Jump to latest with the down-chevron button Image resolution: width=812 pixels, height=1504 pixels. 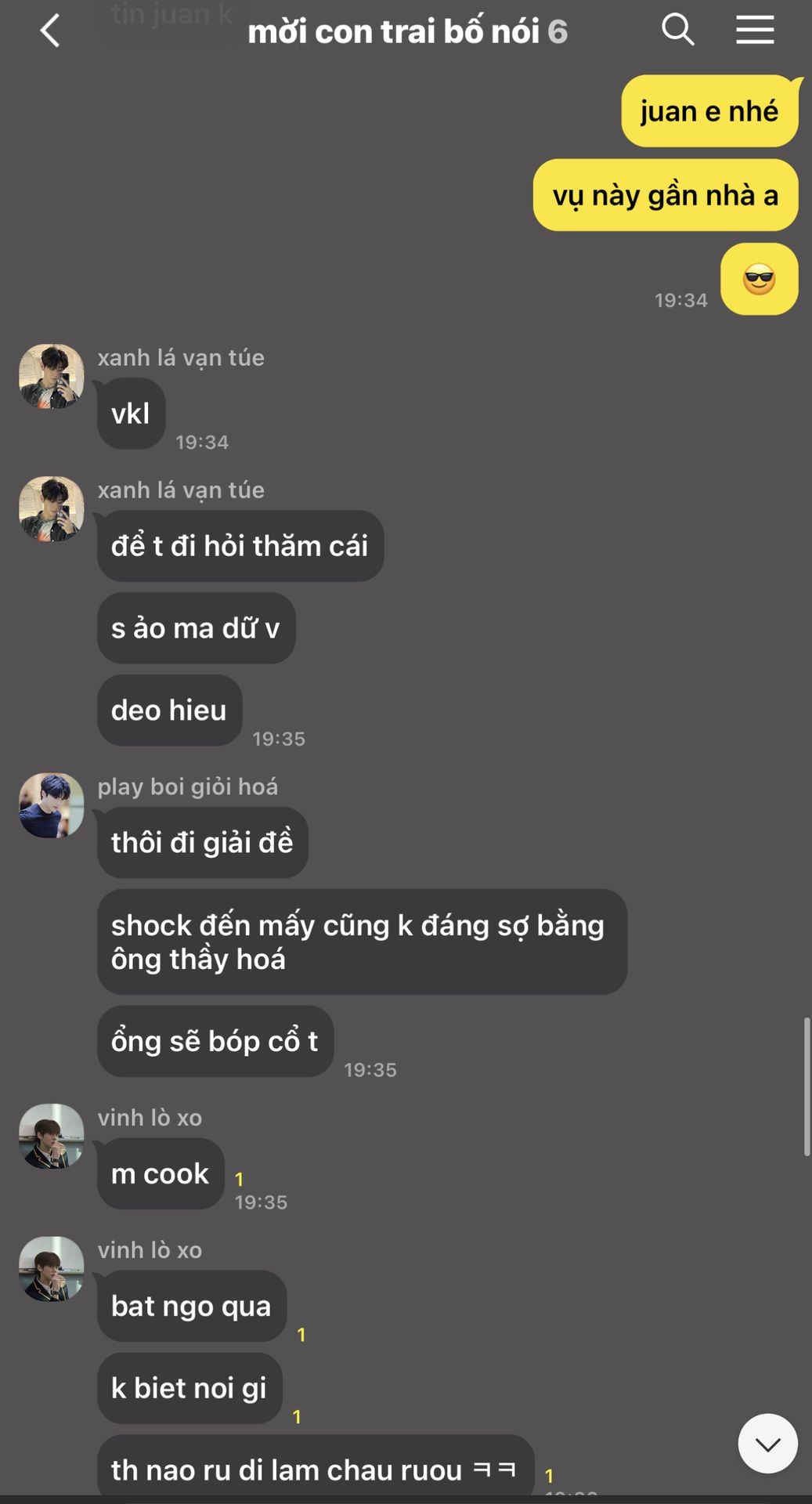coord(767,1444)
